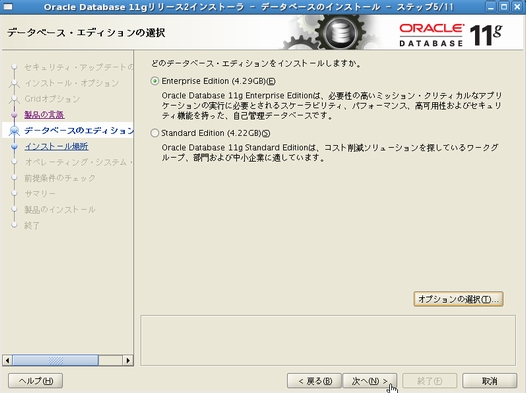Screen dimensions: 526x393
Task: Click the current step icon for データベースのエディション
Action: [14, 130]
